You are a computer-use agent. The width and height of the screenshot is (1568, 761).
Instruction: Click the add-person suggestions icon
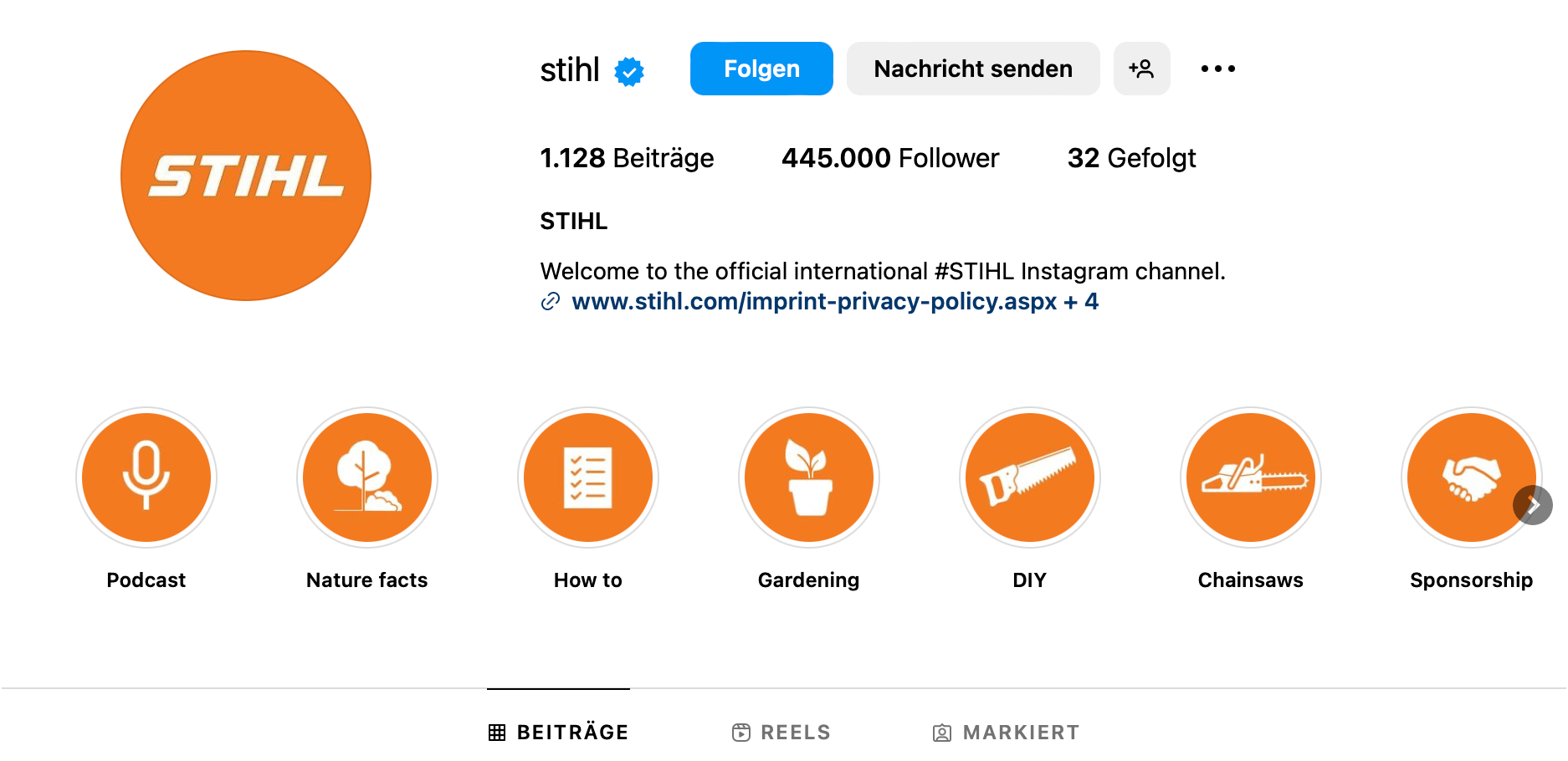[1141, 69]
